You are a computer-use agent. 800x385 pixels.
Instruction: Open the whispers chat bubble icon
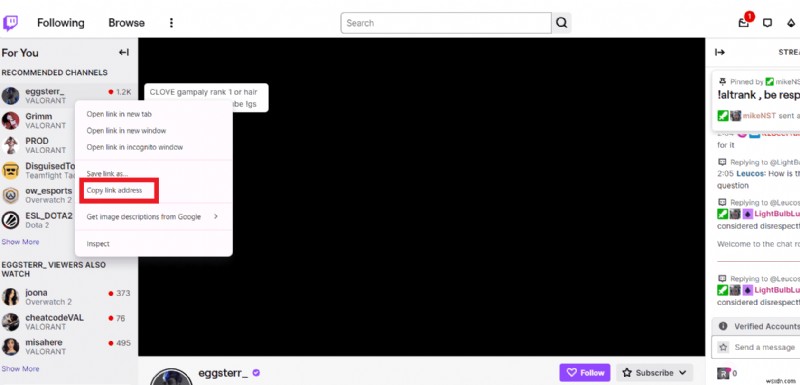click(767, 23)
